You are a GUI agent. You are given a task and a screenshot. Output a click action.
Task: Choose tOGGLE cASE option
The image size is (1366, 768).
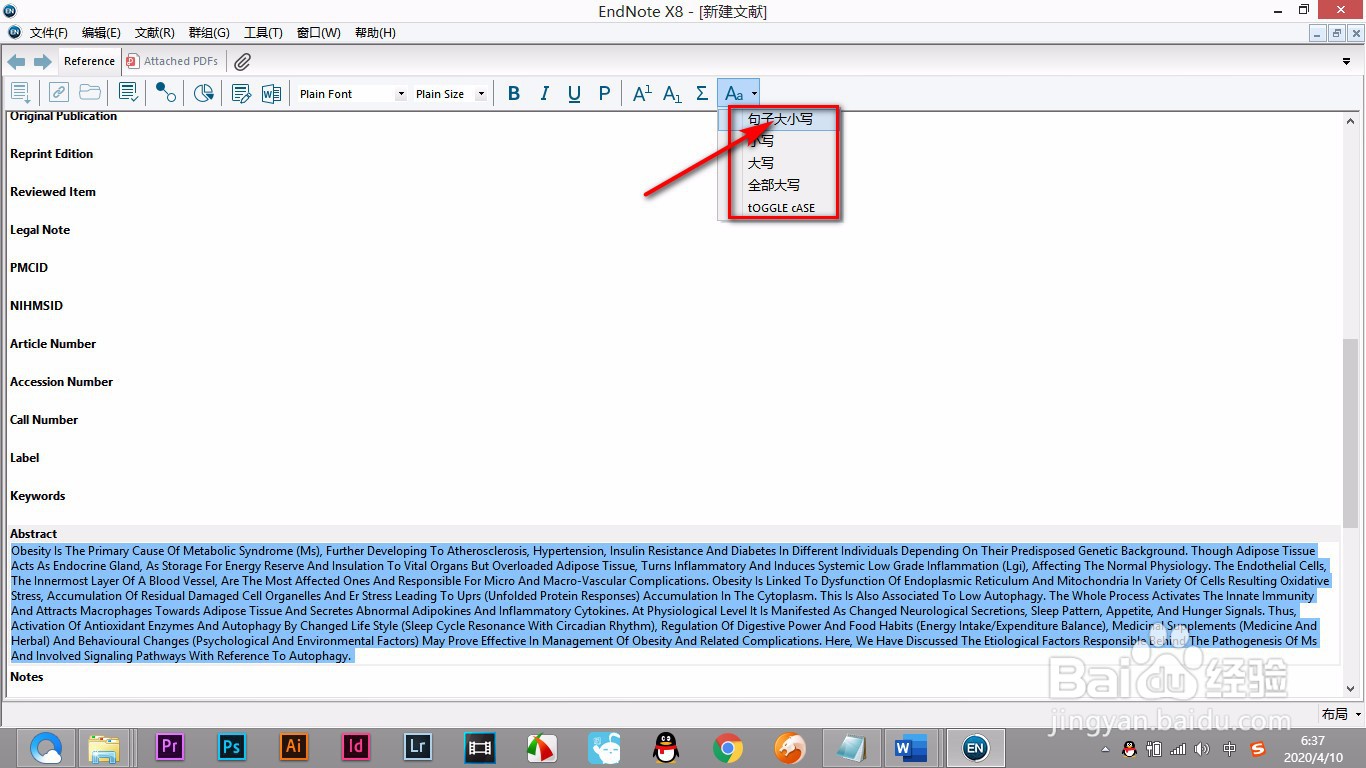click(781, 208)
